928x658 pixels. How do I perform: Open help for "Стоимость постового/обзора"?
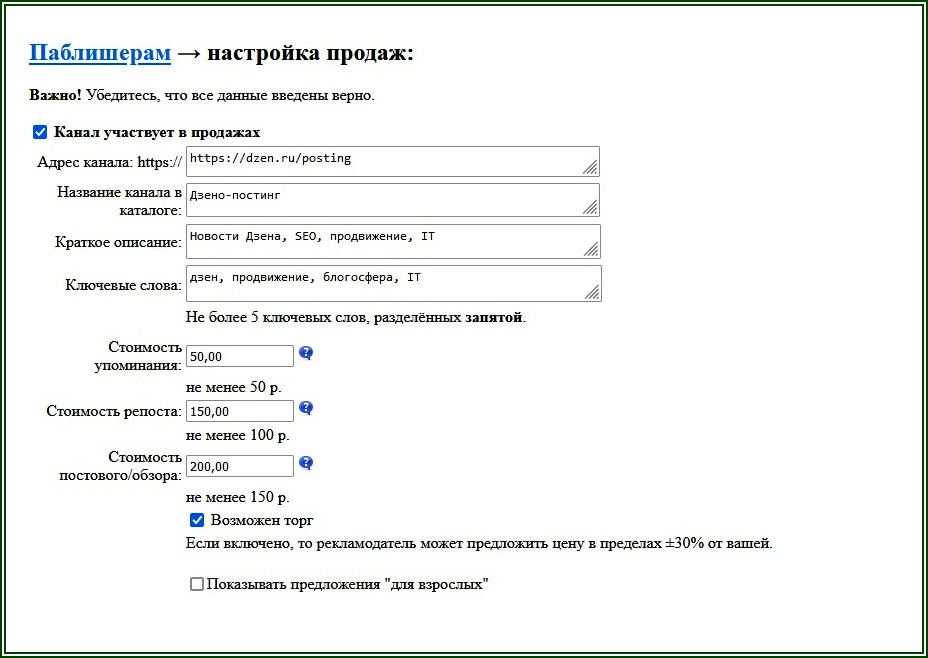click(x=305, y=463)
